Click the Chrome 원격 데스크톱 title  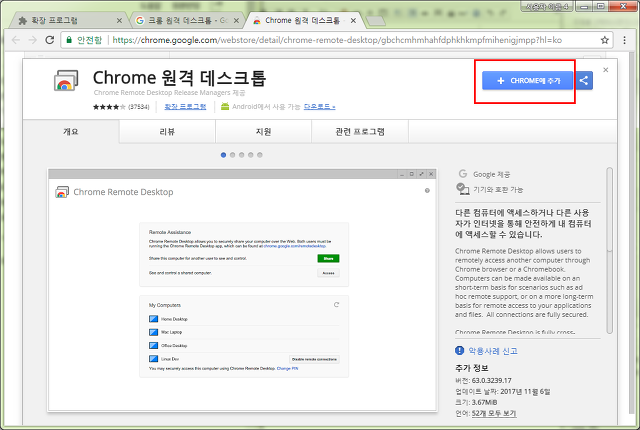tap(180, 78)
